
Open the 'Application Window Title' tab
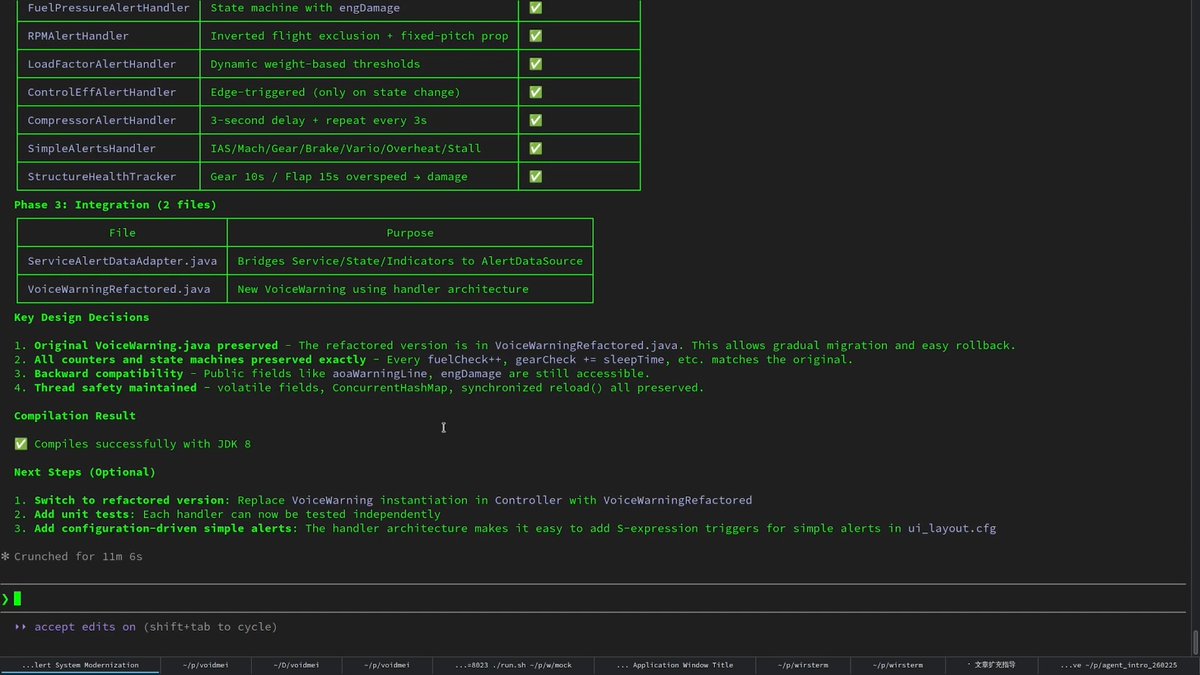(x=675, y=665)
